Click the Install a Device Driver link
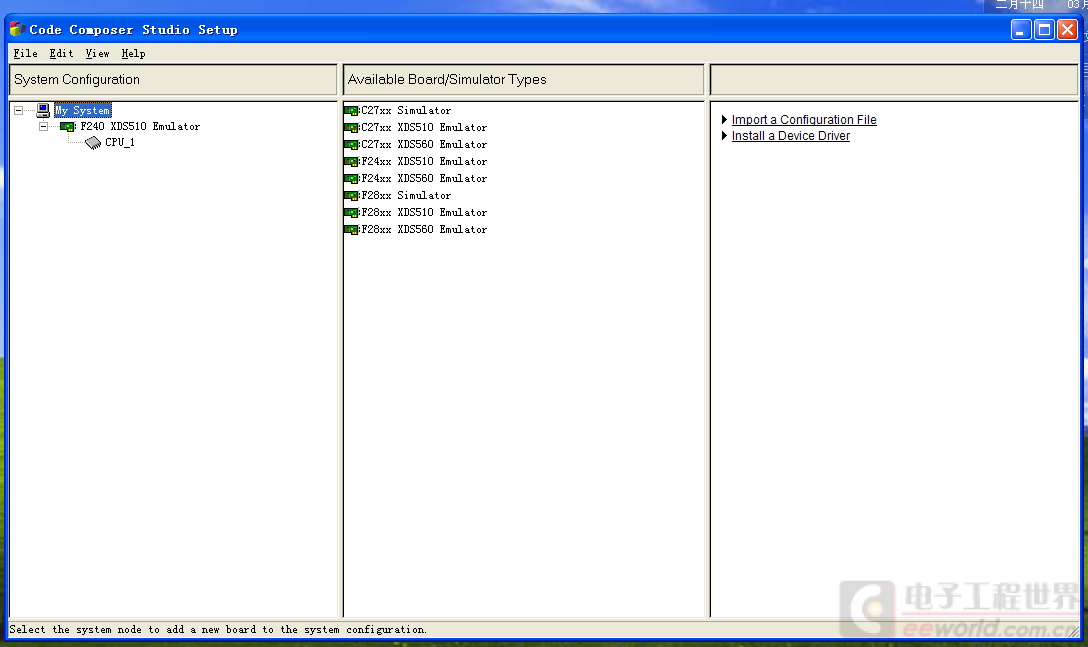1088x647 pixels. pyautogui.click(x=790, y=135)
